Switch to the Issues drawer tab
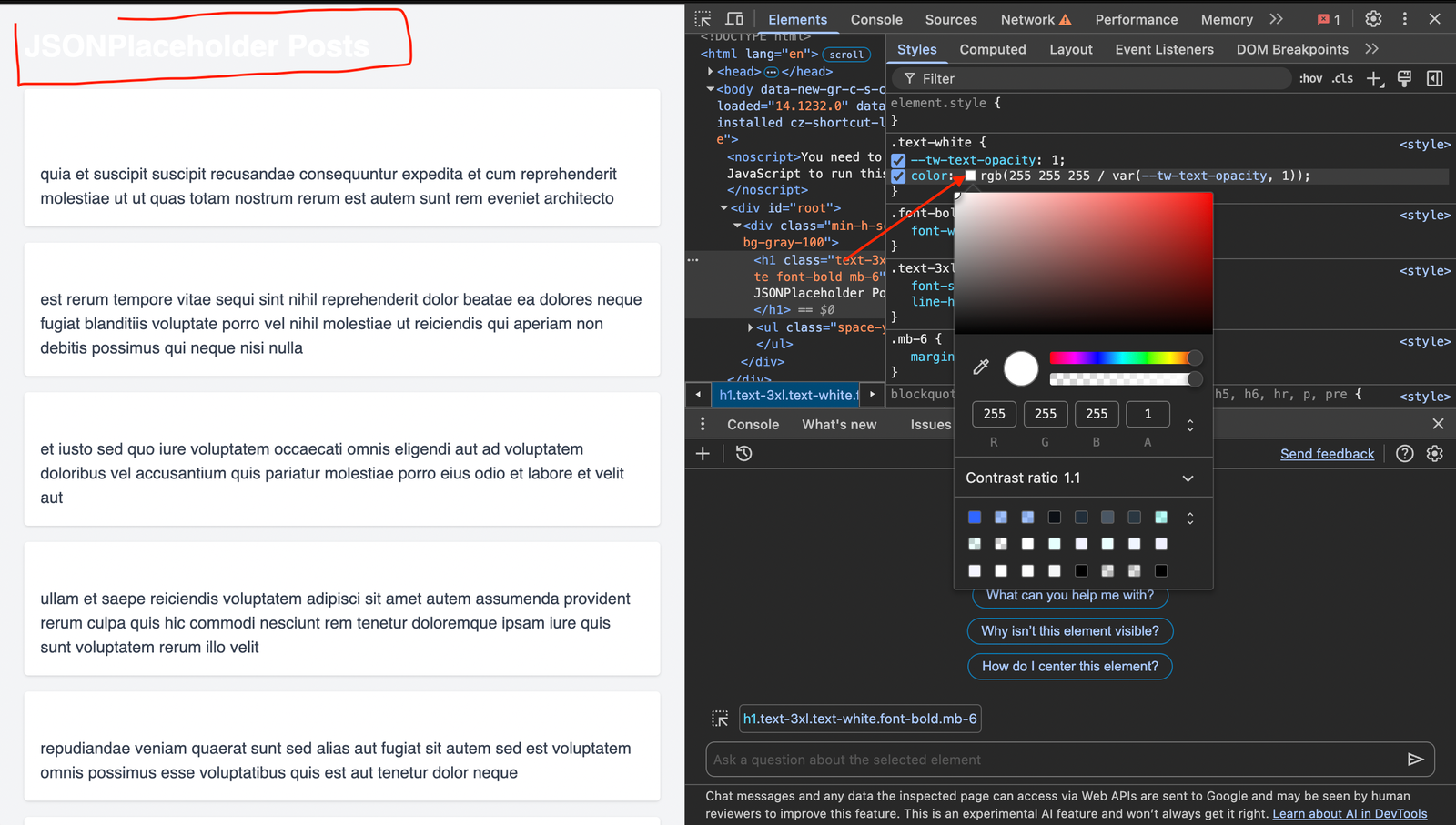This screenshot has width=1456, height=825. 930,425
